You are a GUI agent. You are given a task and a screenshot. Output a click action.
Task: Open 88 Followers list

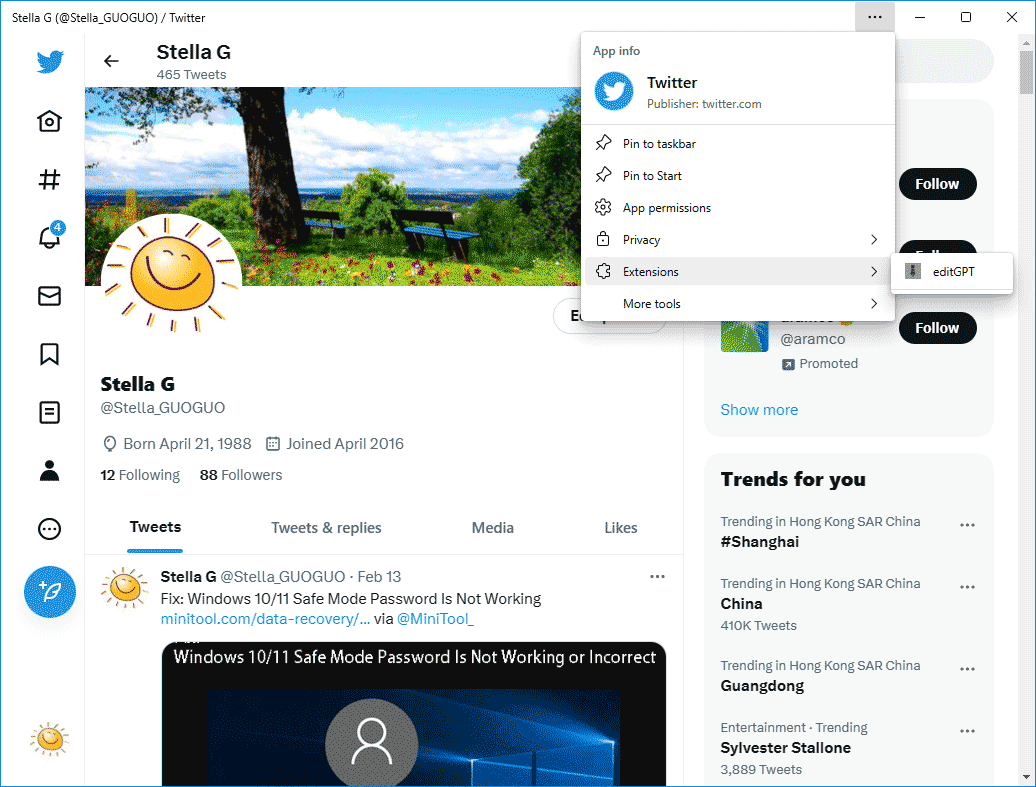pyautogui.click(x=240, y=475)
